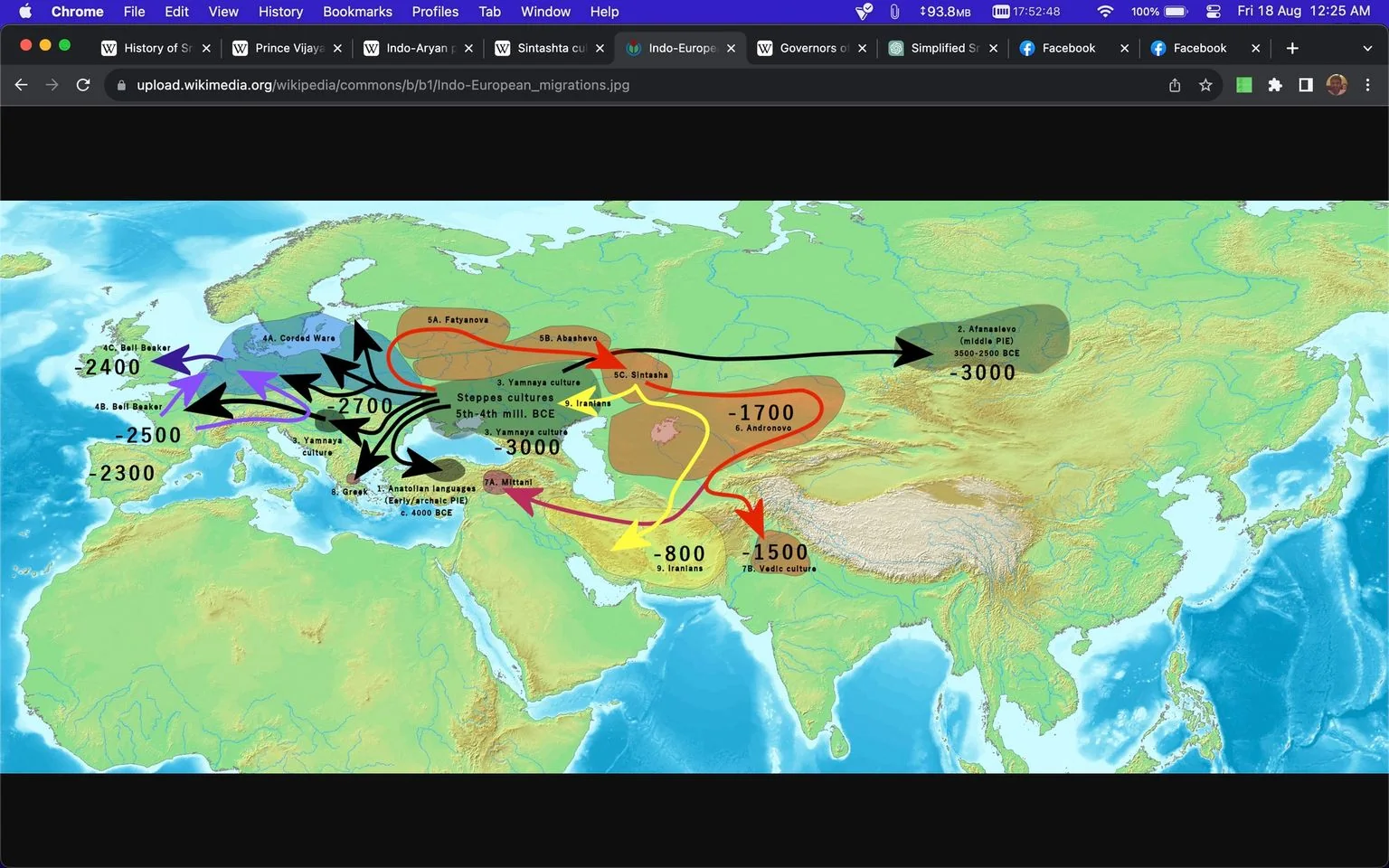Open macOS Control Center toggle icon

(x=1214, y=12)
